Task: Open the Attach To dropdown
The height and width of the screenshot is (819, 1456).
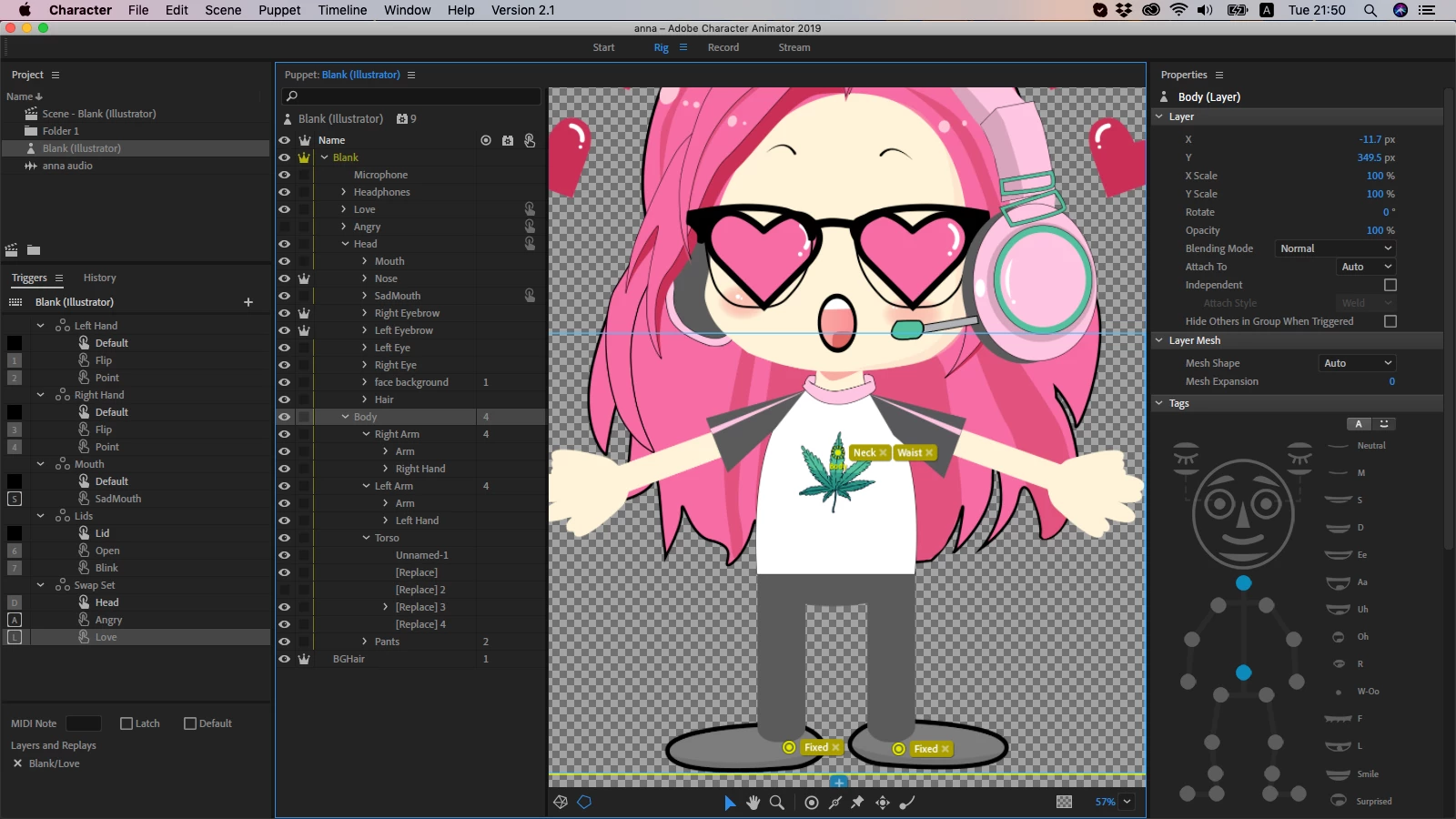Action: pos(1366,267)
